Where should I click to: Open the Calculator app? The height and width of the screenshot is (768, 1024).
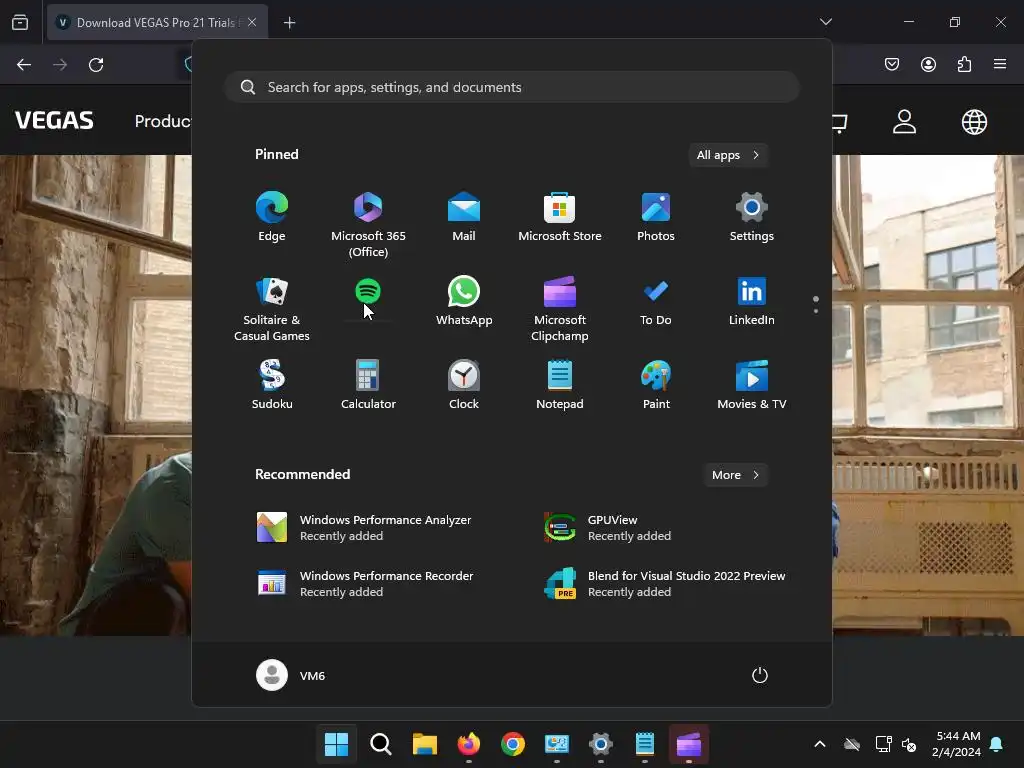point(368,385)
